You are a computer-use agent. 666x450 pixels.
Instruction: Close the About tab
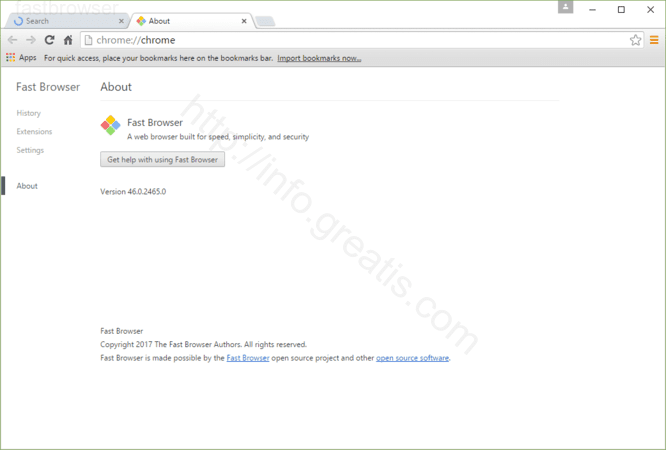click(242, 21)
